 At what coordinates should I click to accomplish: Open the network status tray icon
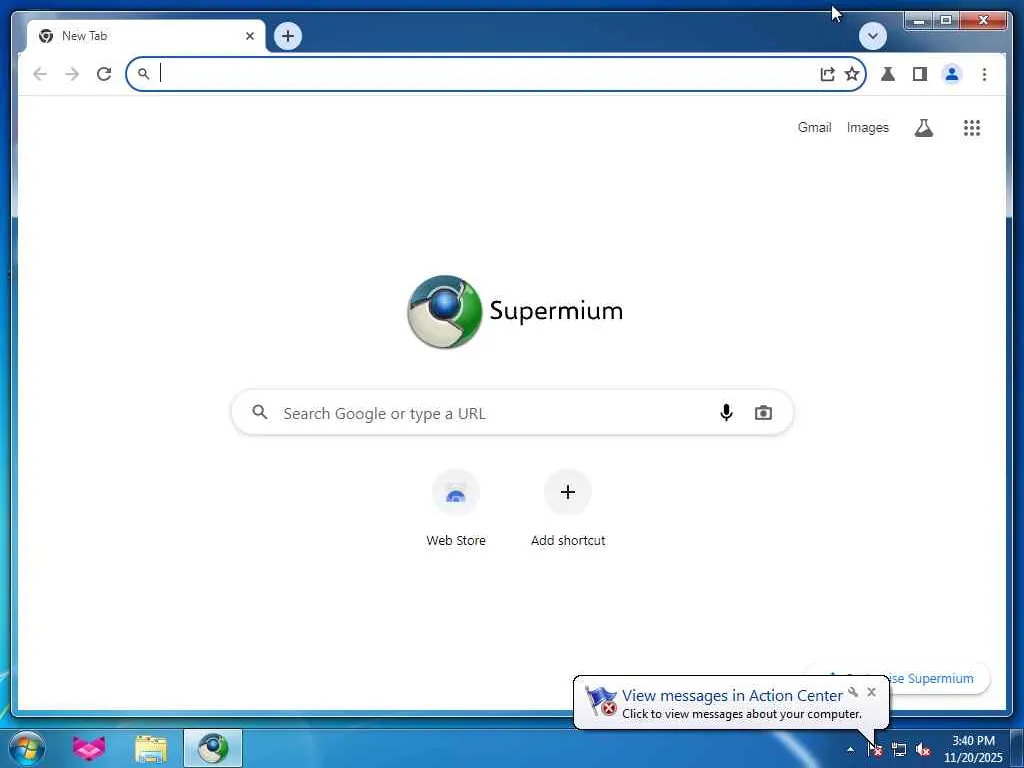click(x=899, y=749)
